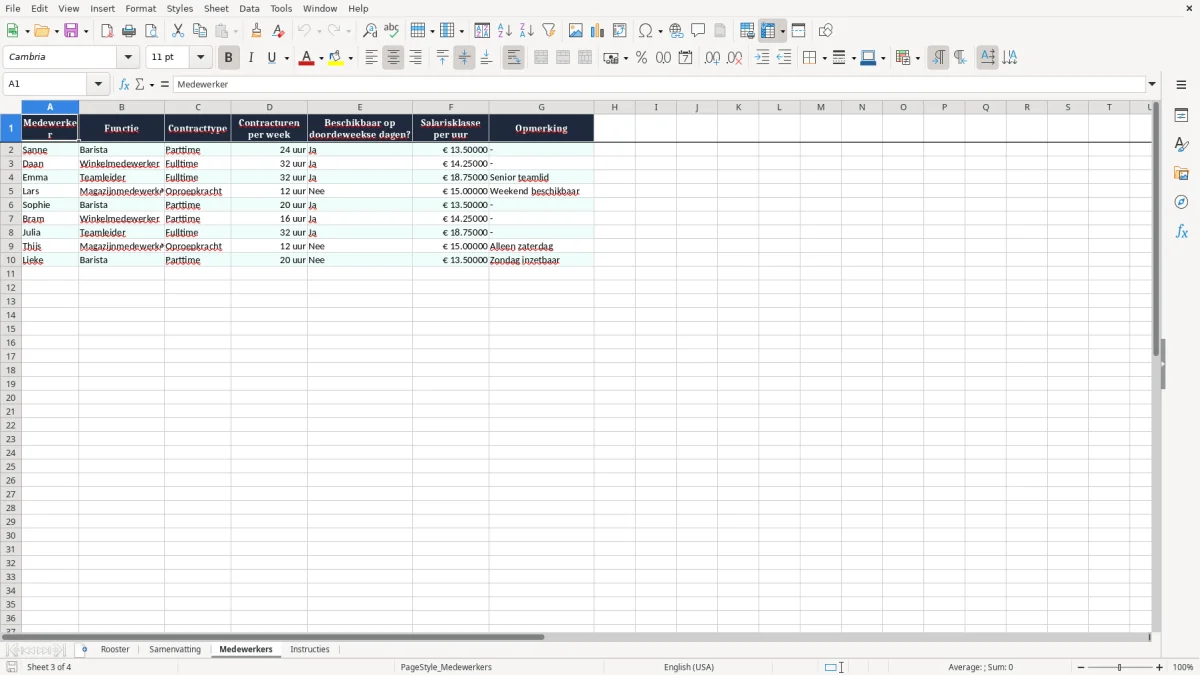The width and height of the screenshot is (1200, 675).
Task: Format the cell as percent
Action: 642,58
